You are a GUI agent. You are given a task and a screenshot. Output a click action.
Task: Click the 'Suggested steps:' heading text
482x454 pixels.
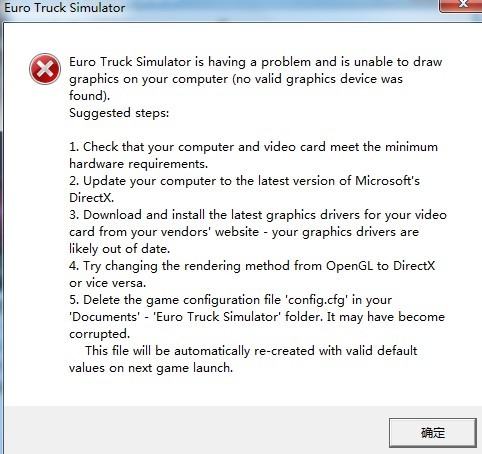point(119,113)
